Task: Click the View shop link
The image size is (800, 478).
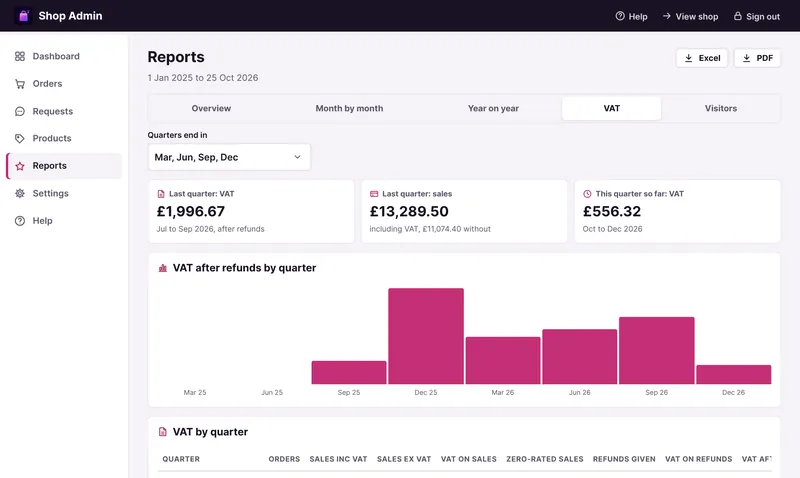Action: (690, 16)
